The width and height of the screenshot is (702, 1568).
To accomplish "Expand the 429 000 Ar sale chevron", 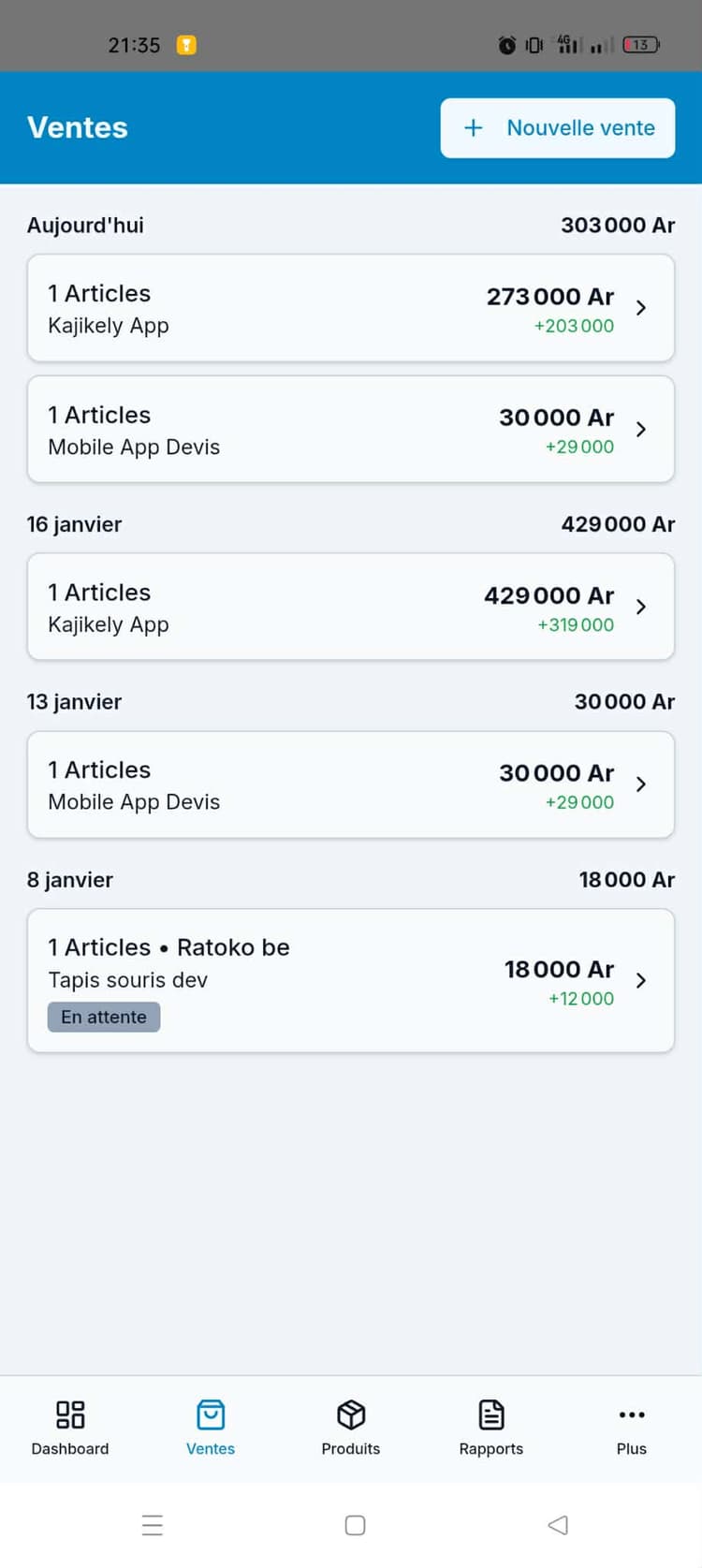I will 641,607.
